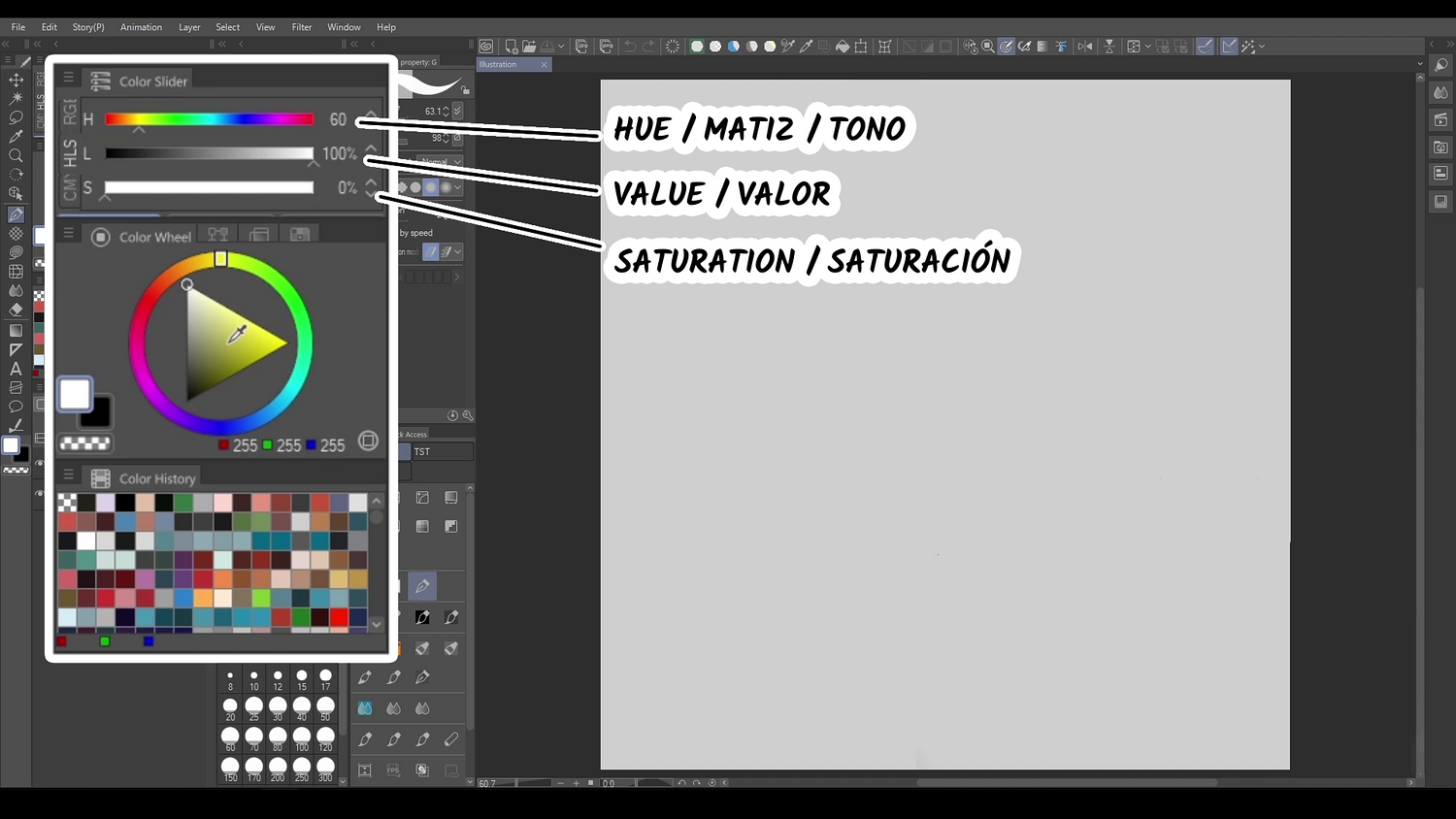Select the Zoom tool in the left tool palette
The width and height of the screenshot is (1456, 819).
(x=16, y=155)
